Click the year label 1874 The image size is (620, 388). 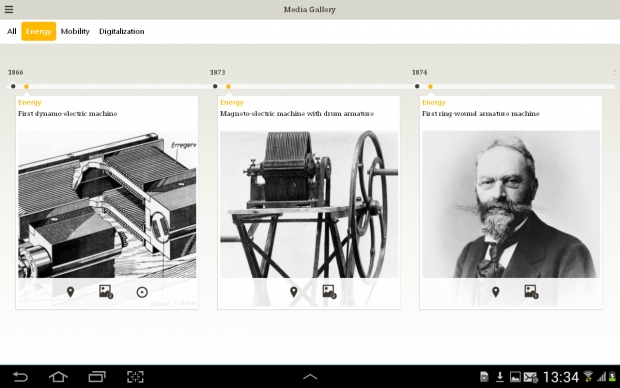[420, 72]
